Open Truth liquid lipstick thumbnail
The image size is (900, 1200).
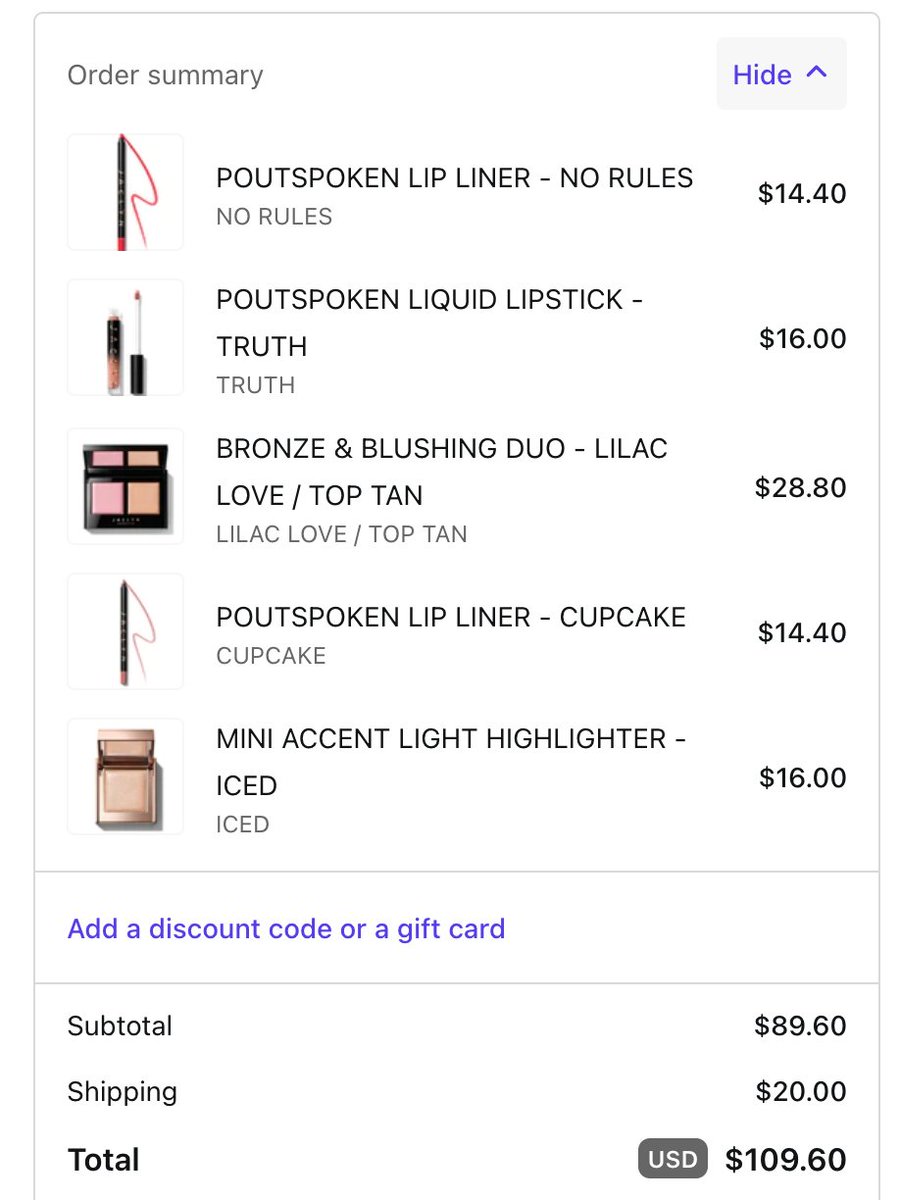(x=125, y=338)
